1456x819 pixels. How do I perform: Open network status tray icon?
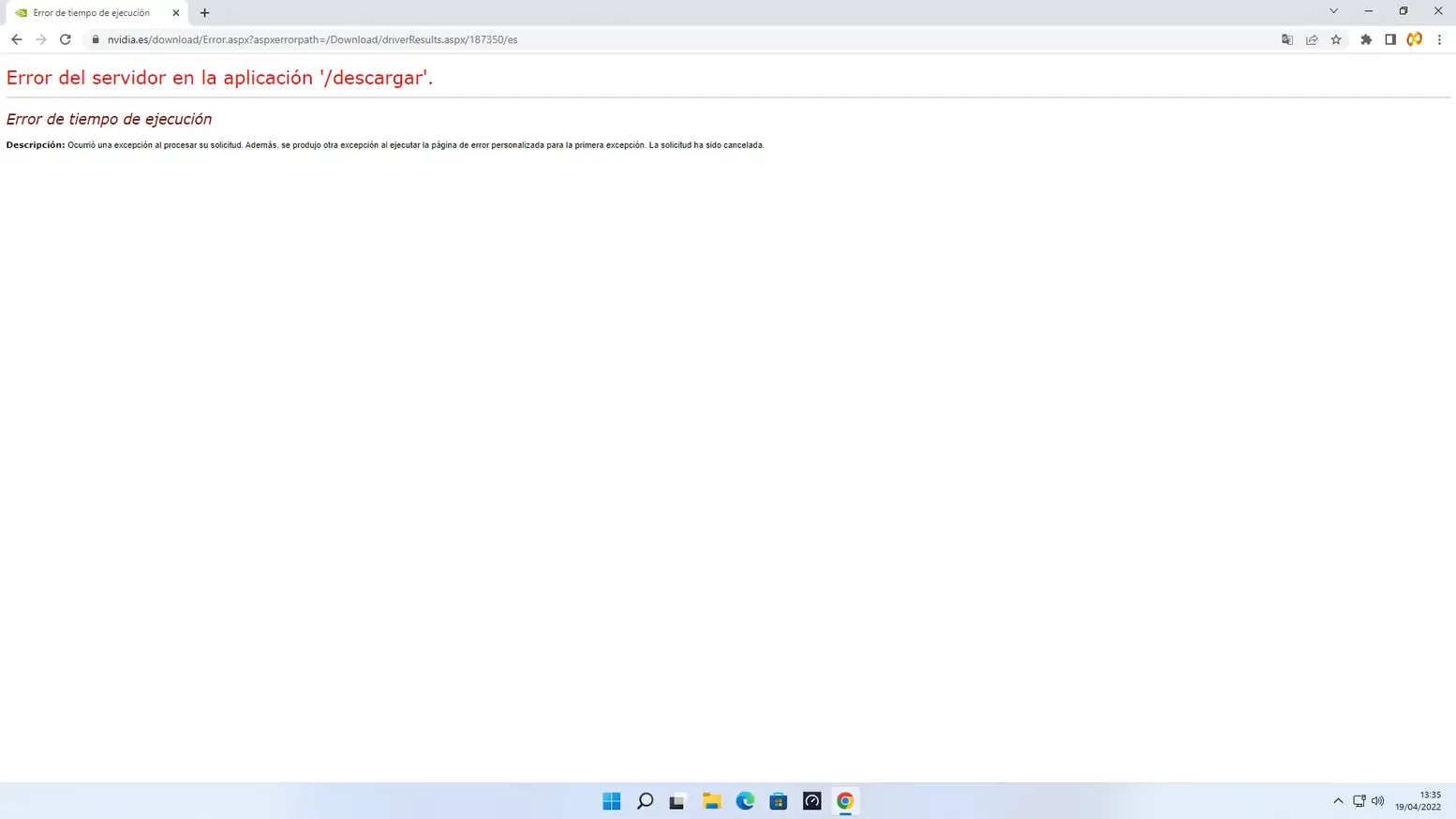click(x=1359, y=801)
